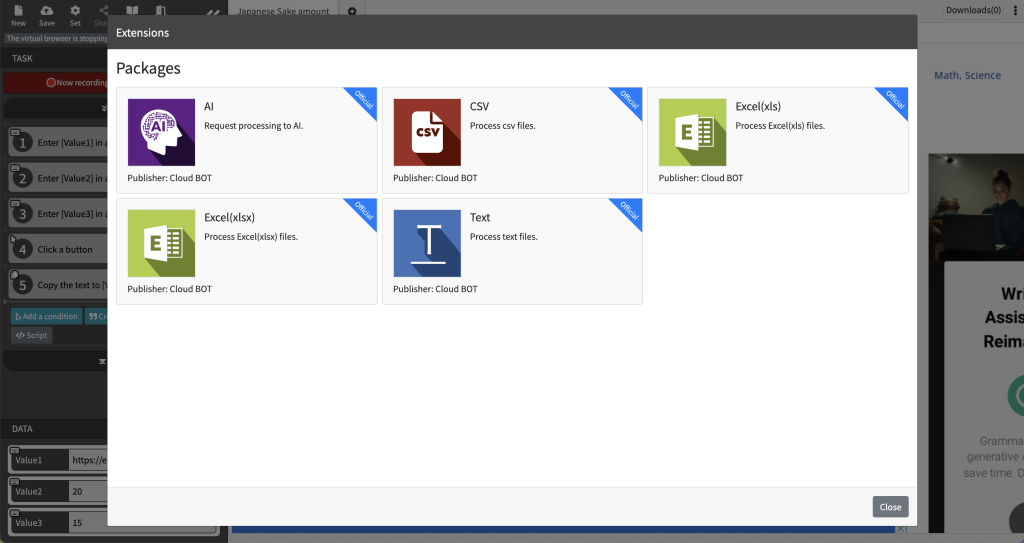Image resolution: width=1024 pixels, height=543 pixels.
Task: Click the Save cloud icon
Action: click(x=47, y=10)
